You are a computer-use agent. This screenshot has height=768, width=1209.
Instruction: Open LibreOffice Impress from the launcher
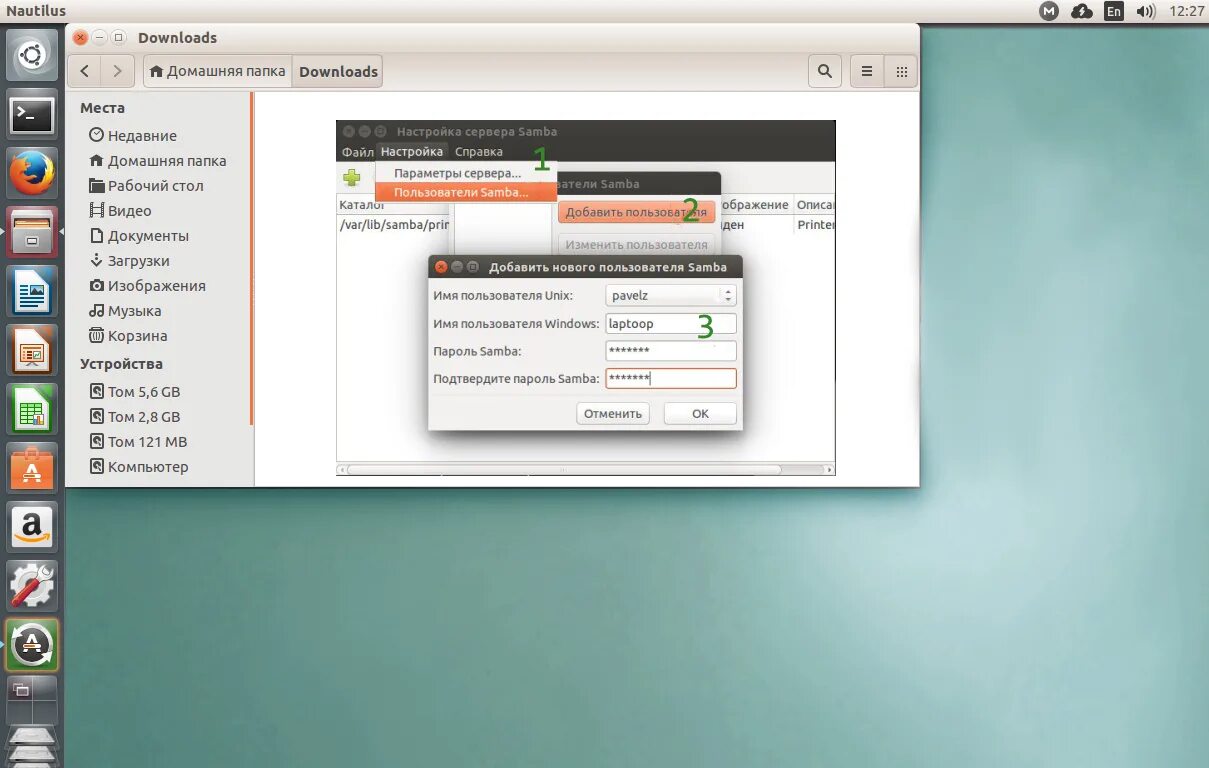click(x=33, y=351)
